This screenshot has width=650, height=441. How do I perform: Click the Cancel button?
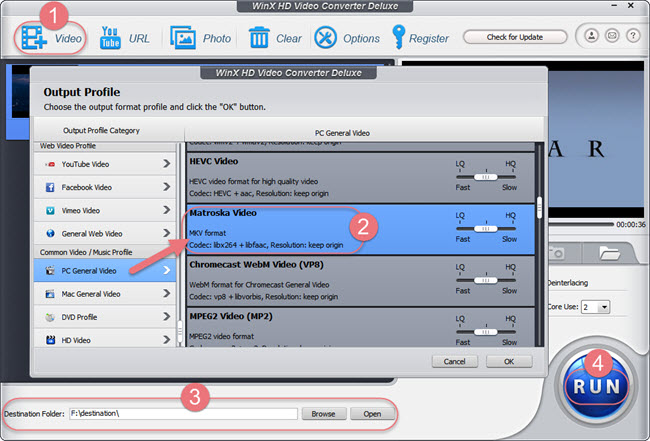click(x=454, y=361)
